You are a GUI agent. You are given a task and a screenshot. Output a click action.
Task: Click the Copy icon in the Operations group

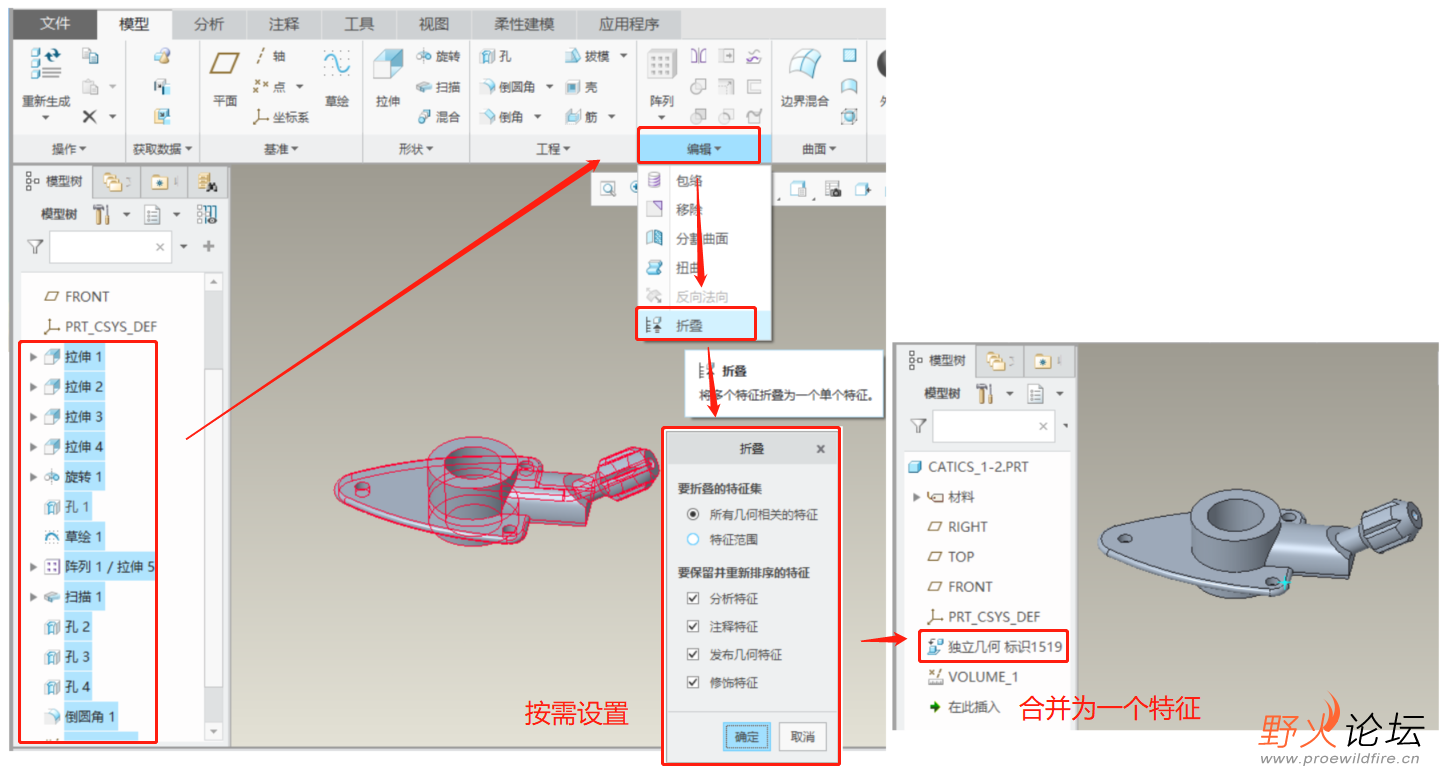[x=91, y=56]
